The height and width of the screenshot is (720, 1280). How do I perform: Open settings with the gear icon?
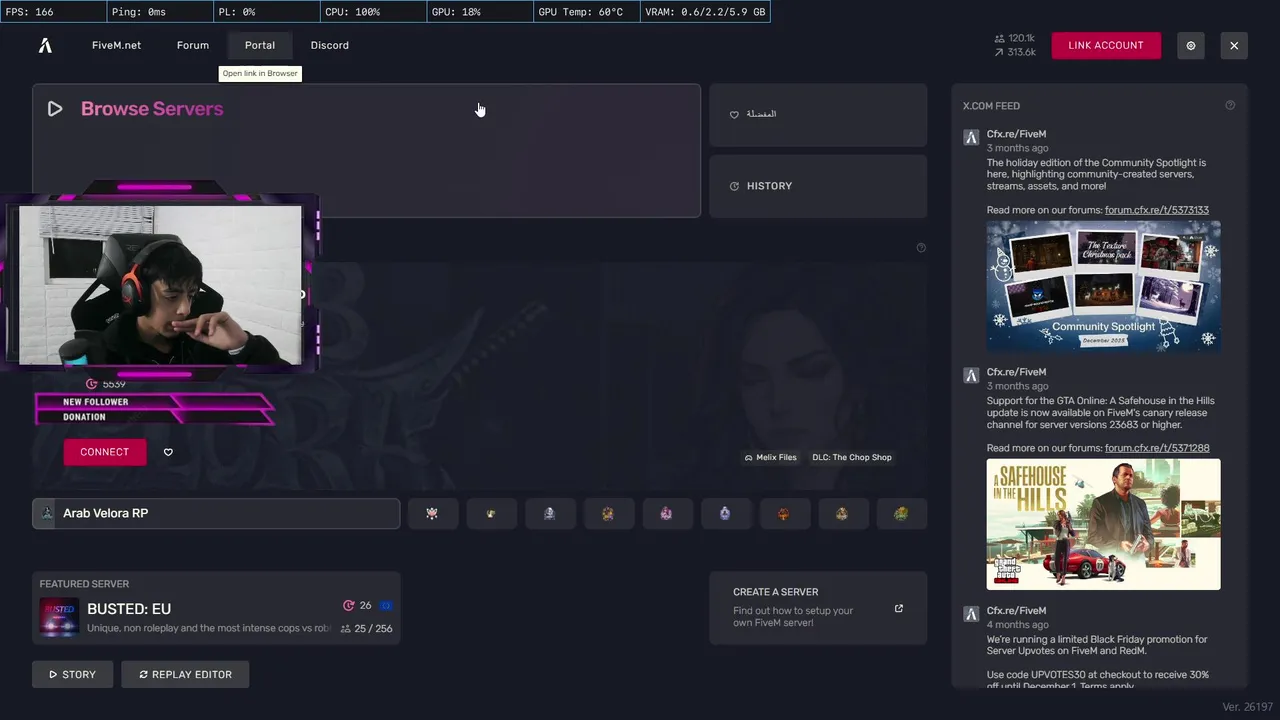pyautogui.click(x=1191, y=45)
